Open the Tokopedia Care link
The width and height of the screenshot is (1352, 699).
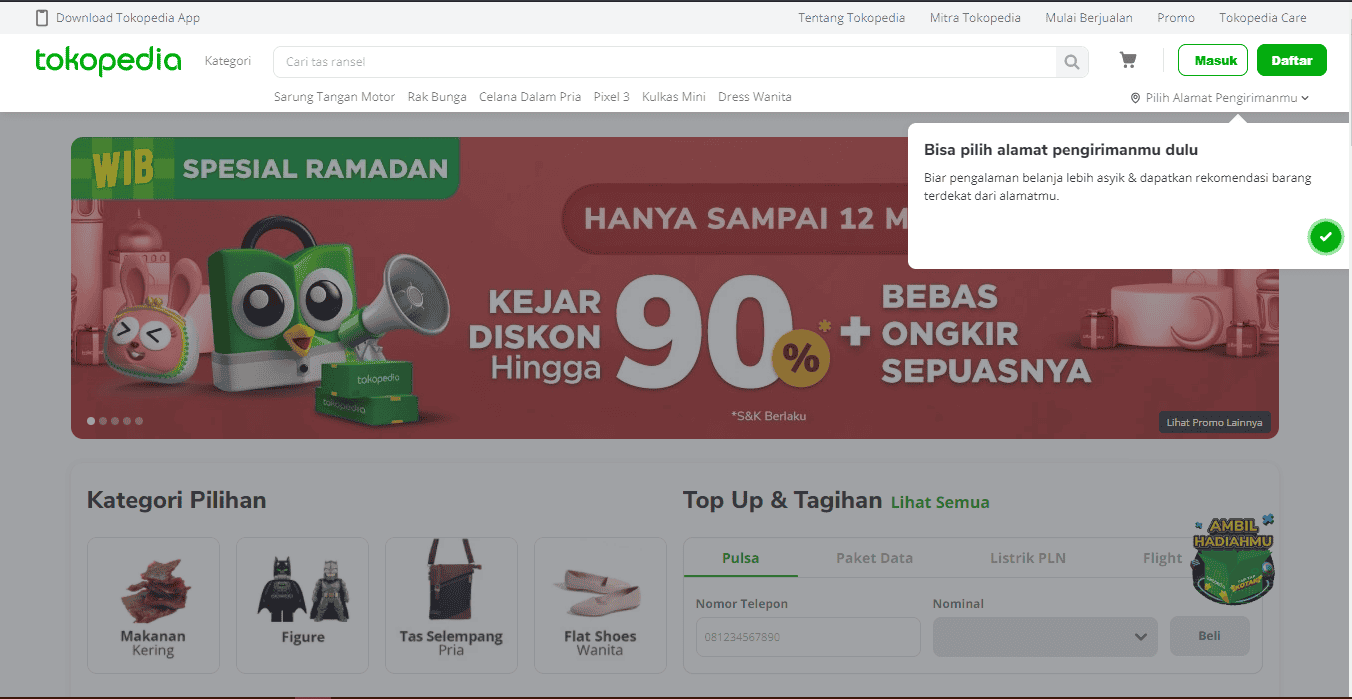point(1263,18)
